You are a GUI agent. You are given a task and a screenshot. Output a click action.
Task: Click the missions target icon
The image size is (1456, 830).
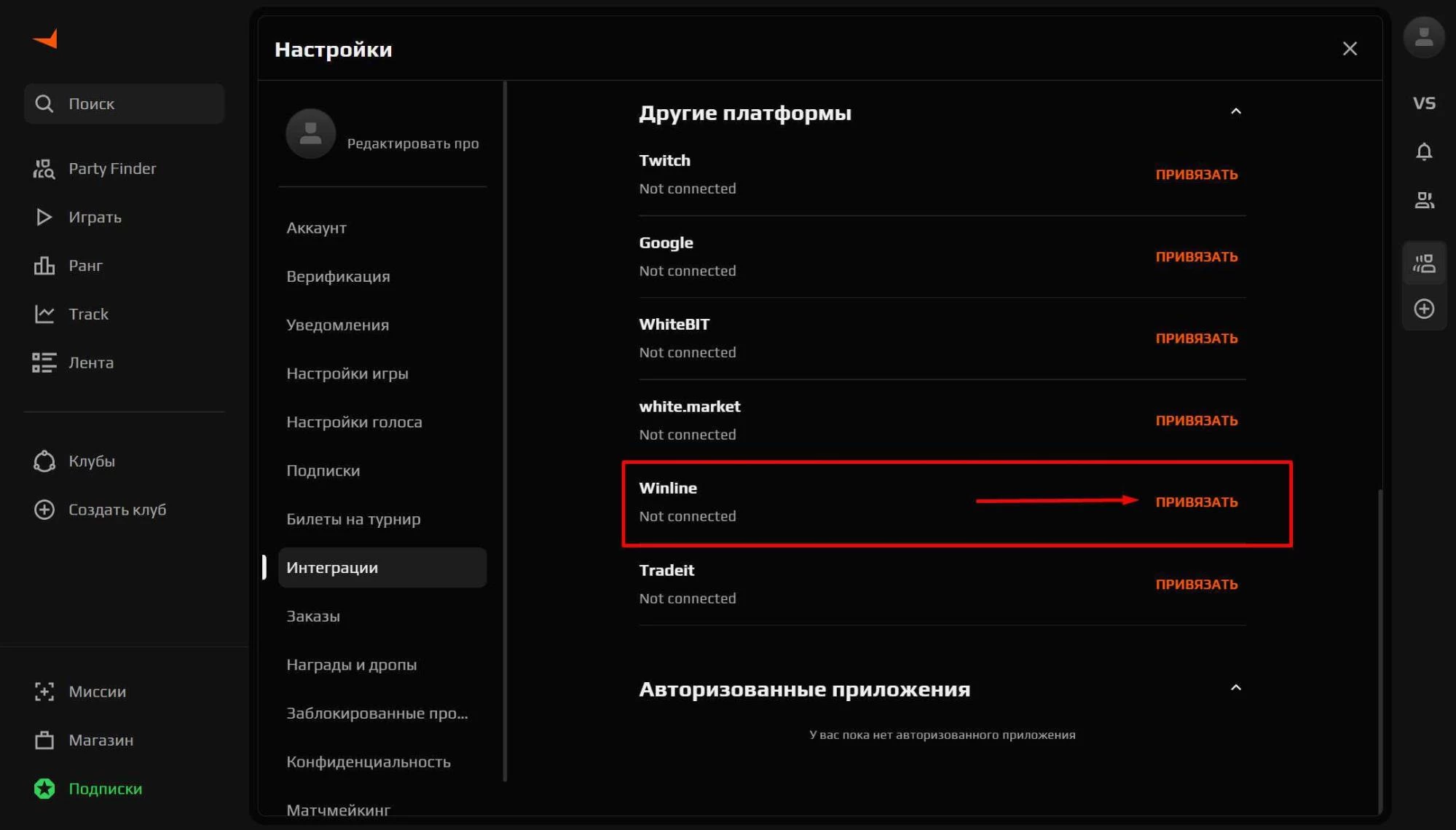coord(44,692)
